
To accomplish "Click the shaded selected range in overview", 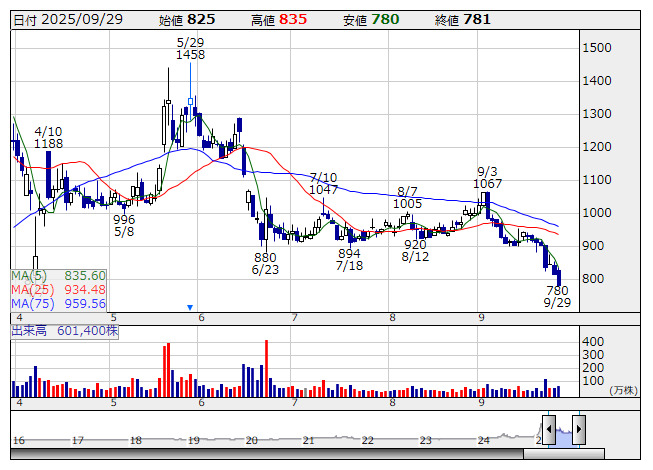I will [x=564, y=437].
